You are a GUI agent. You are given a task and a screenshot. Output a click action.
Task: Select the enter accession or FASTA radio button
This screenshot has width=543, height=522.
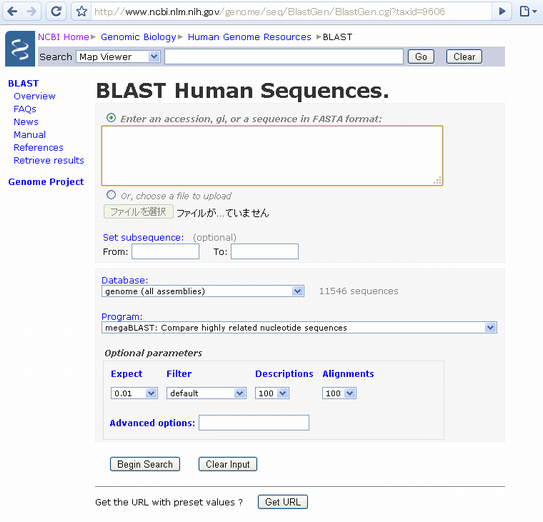point(111,118)
